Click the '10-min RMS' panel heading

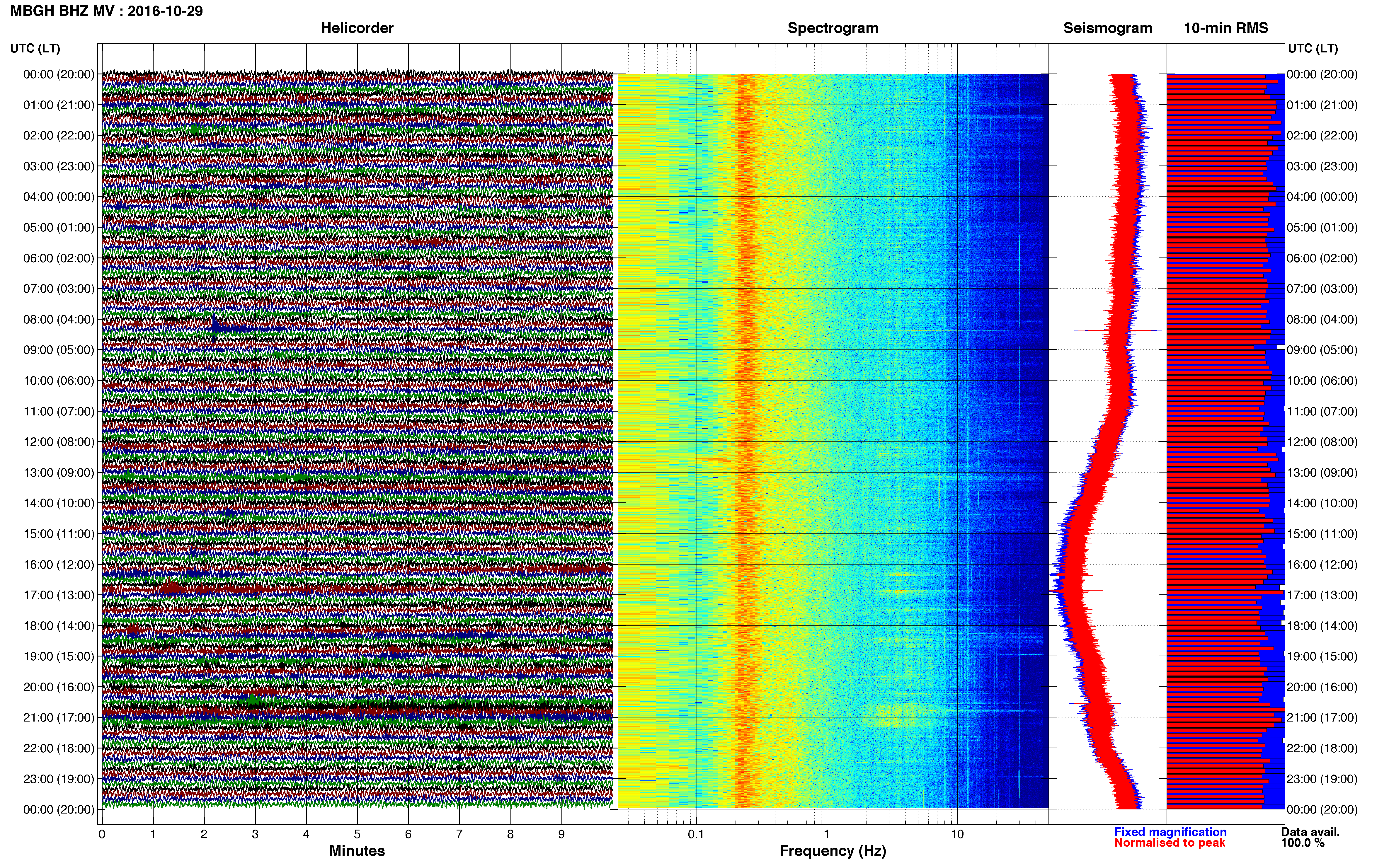(1226, 28)
